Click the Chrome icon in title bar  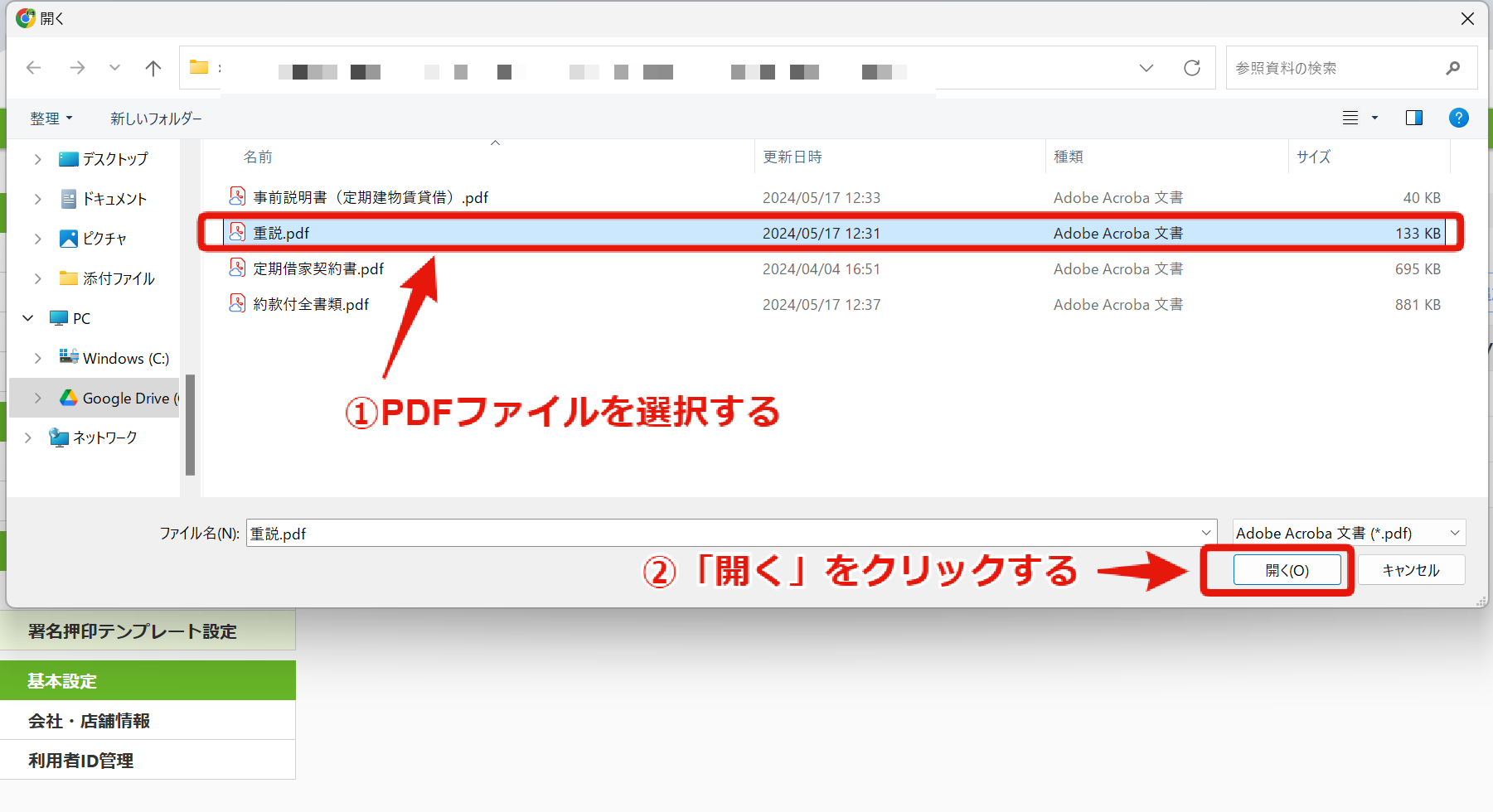[x=26, y=17]
